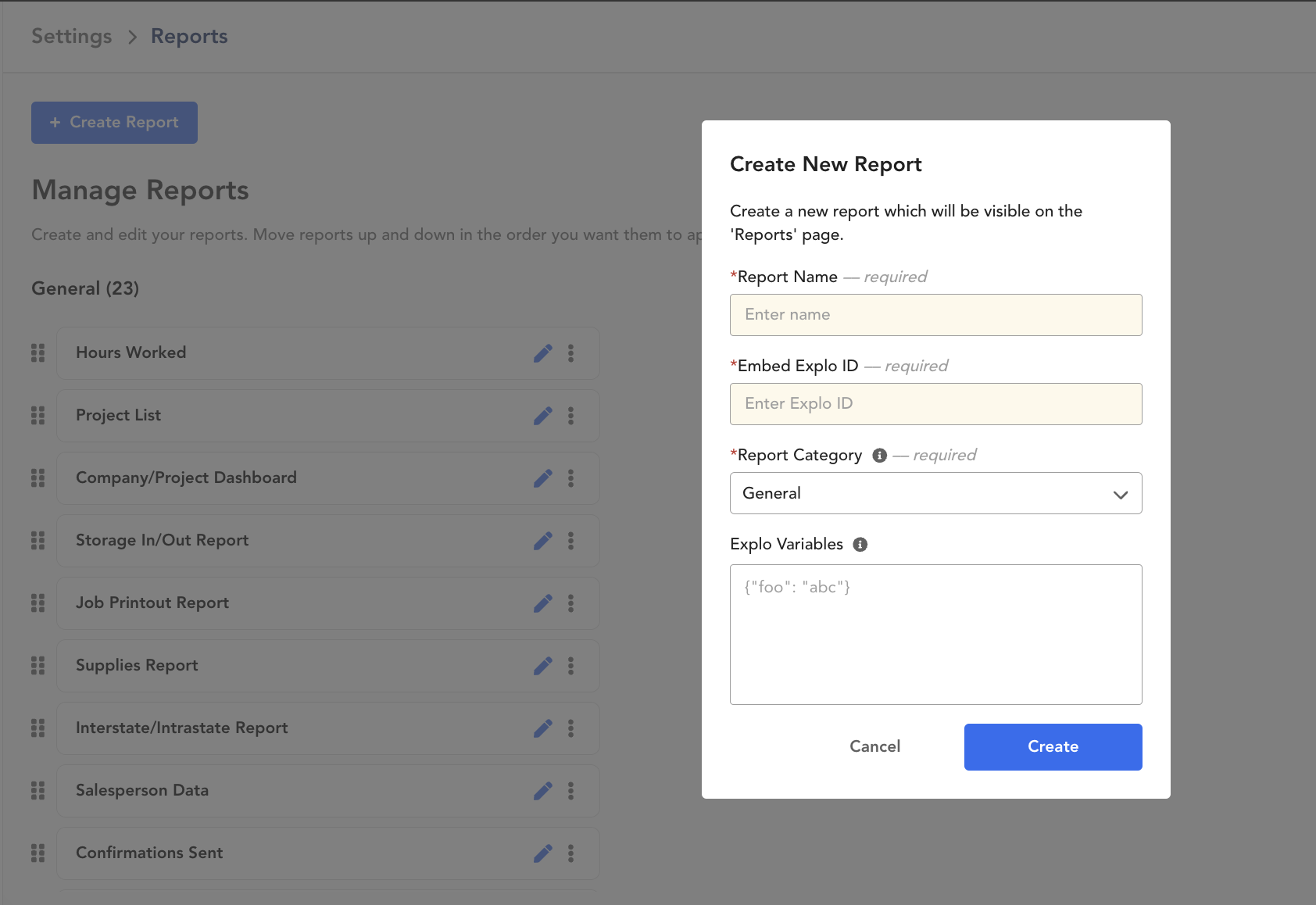This screenshot has height=905, width=1316.
Task: Open more options for Company/Project Dashboard
Action: pyautogui.click(x=571, y=478)
